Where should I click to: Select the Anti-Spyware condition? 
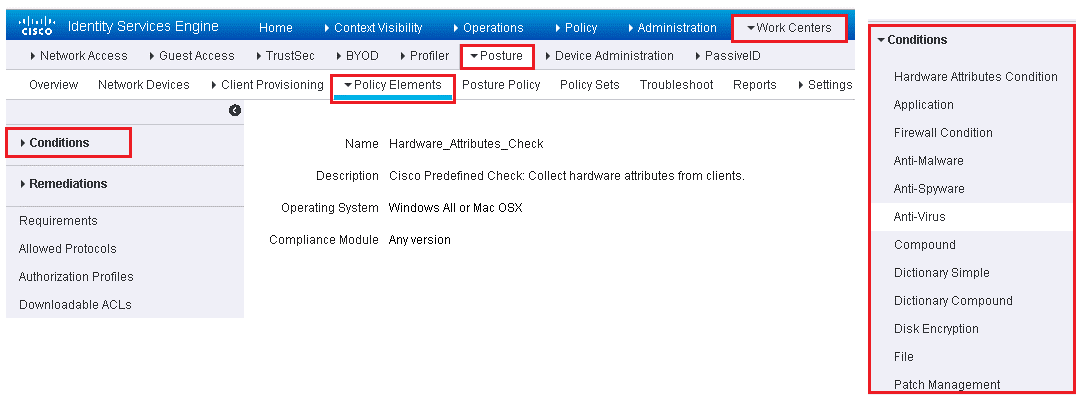coord(929,188)
